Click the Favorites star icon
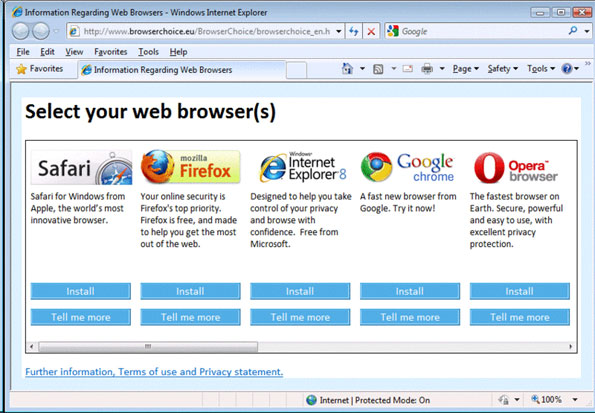The width and height of the screenshot is (595, 413). 22,69
